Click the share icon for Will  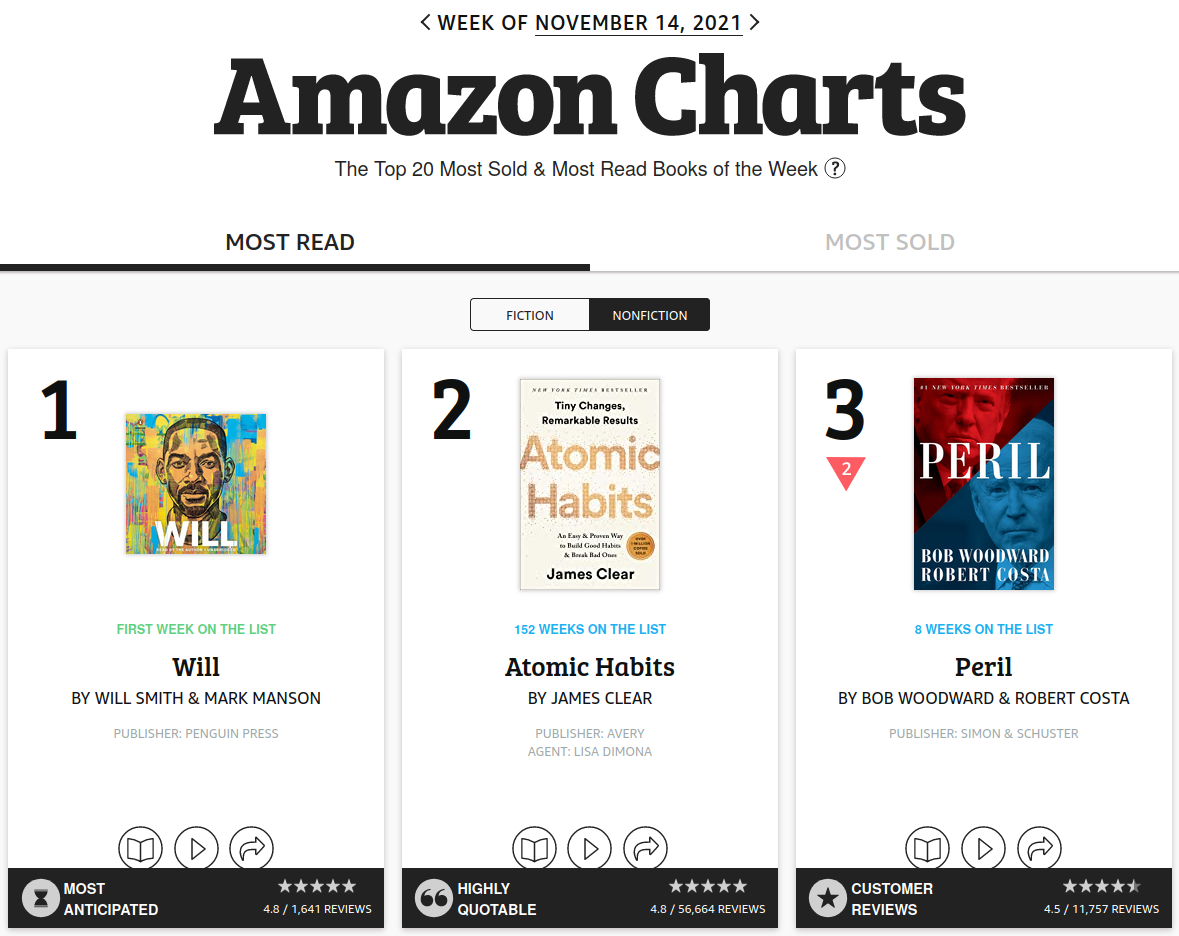(251, 848)
